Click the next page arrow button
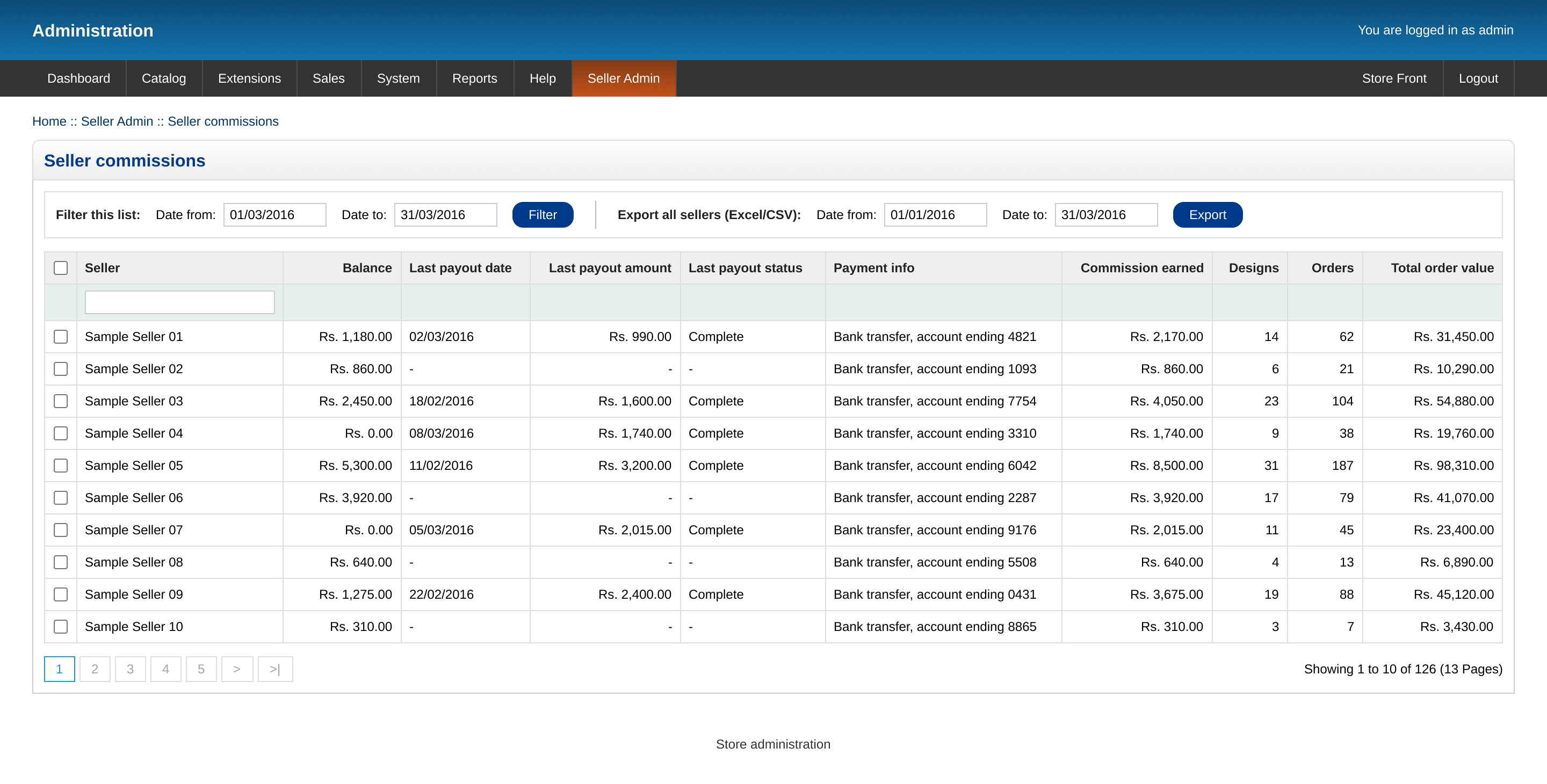This screenshot has width=1547, height=784. (236, 669)
